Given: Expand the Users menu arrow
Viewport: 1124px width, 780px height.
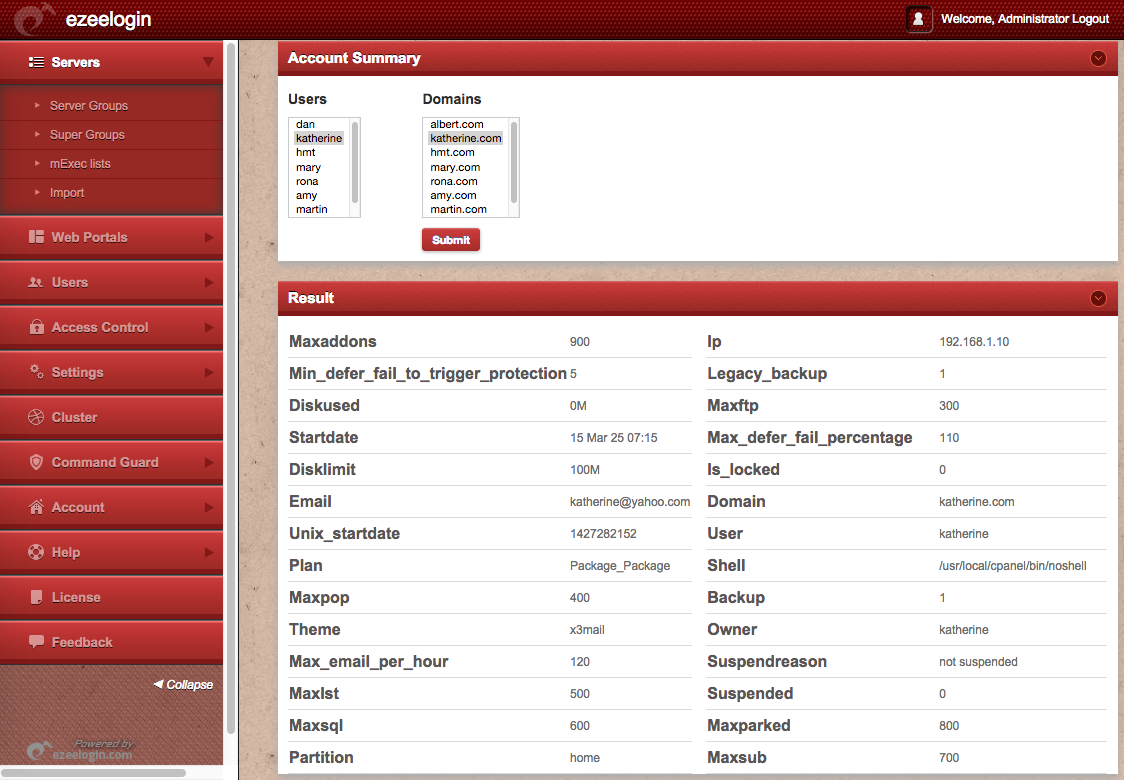Looking at the screenshot, I should point(209,282).
